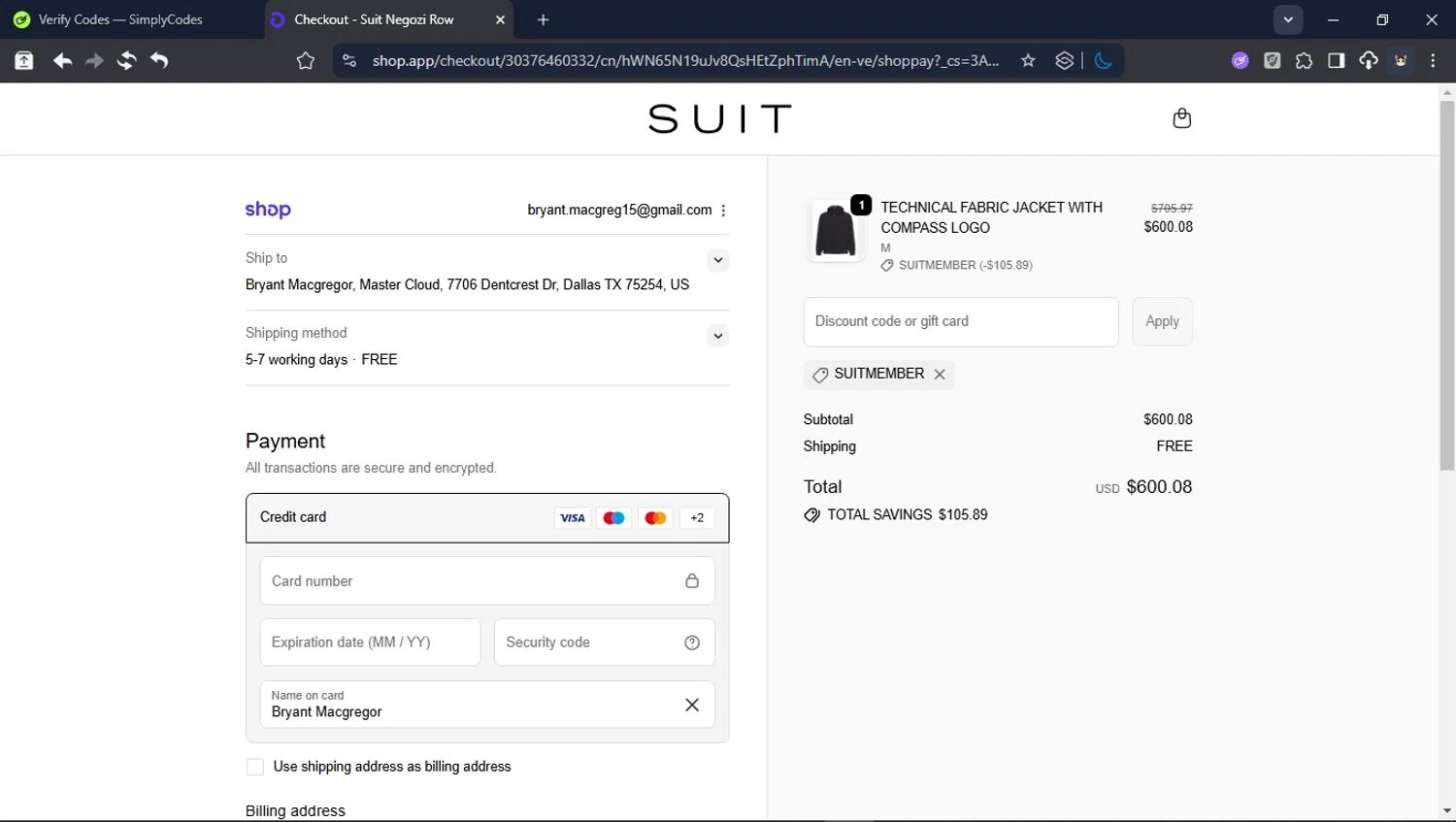The height and width of the screenshot is (822, 1456).
Task: Click the Shop logo
Action: point(268,210)
